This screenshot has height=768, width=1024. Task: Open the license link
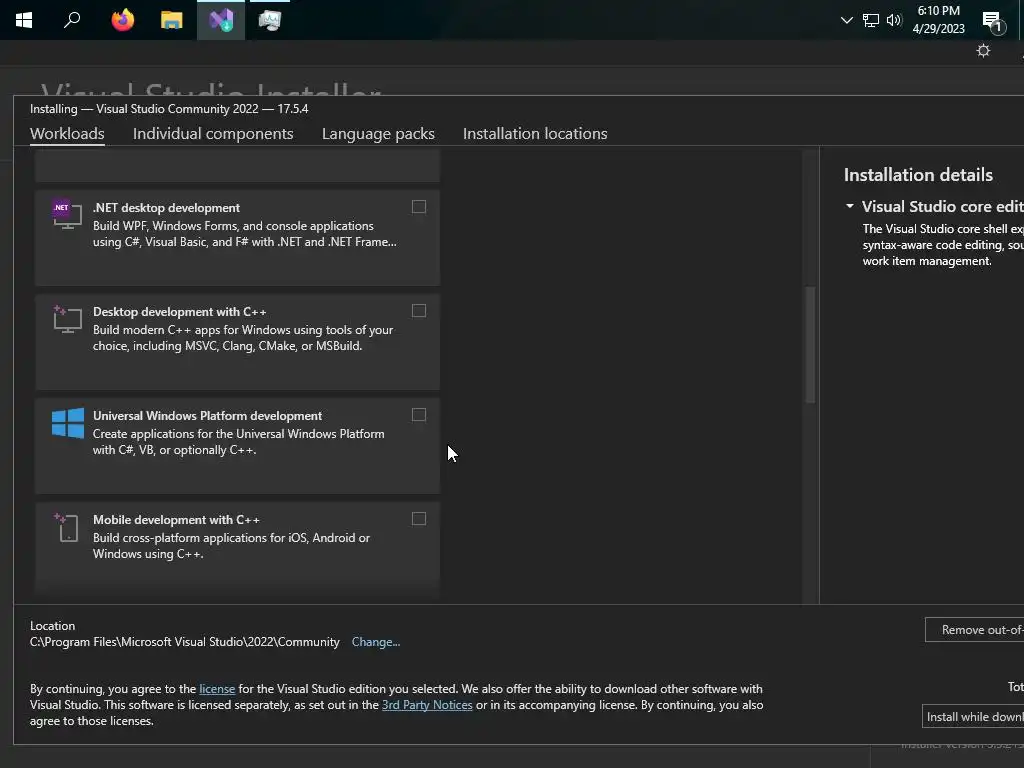(x=217, y=689)
